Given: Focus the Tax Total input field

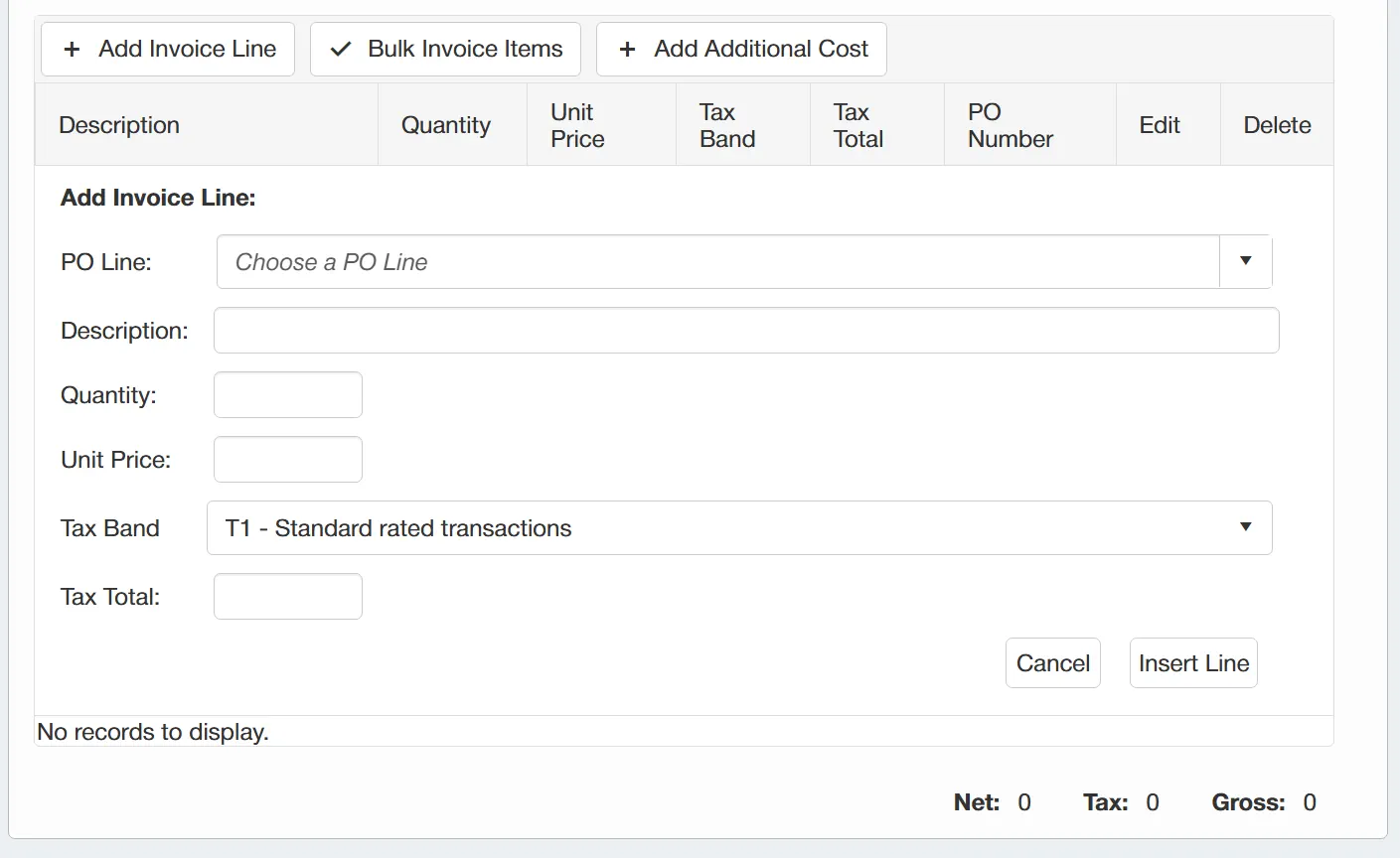Looking at the screenshot, I should (288, 597).
